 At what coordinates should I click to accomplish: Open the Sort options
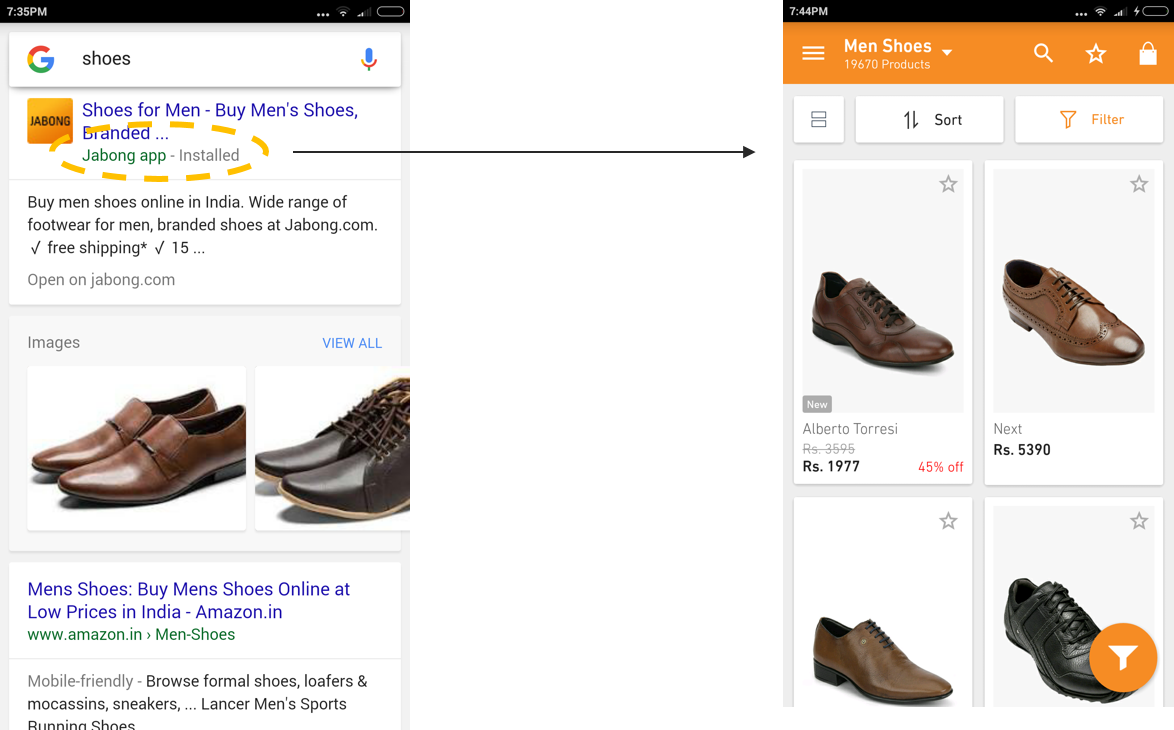[930, 120]
